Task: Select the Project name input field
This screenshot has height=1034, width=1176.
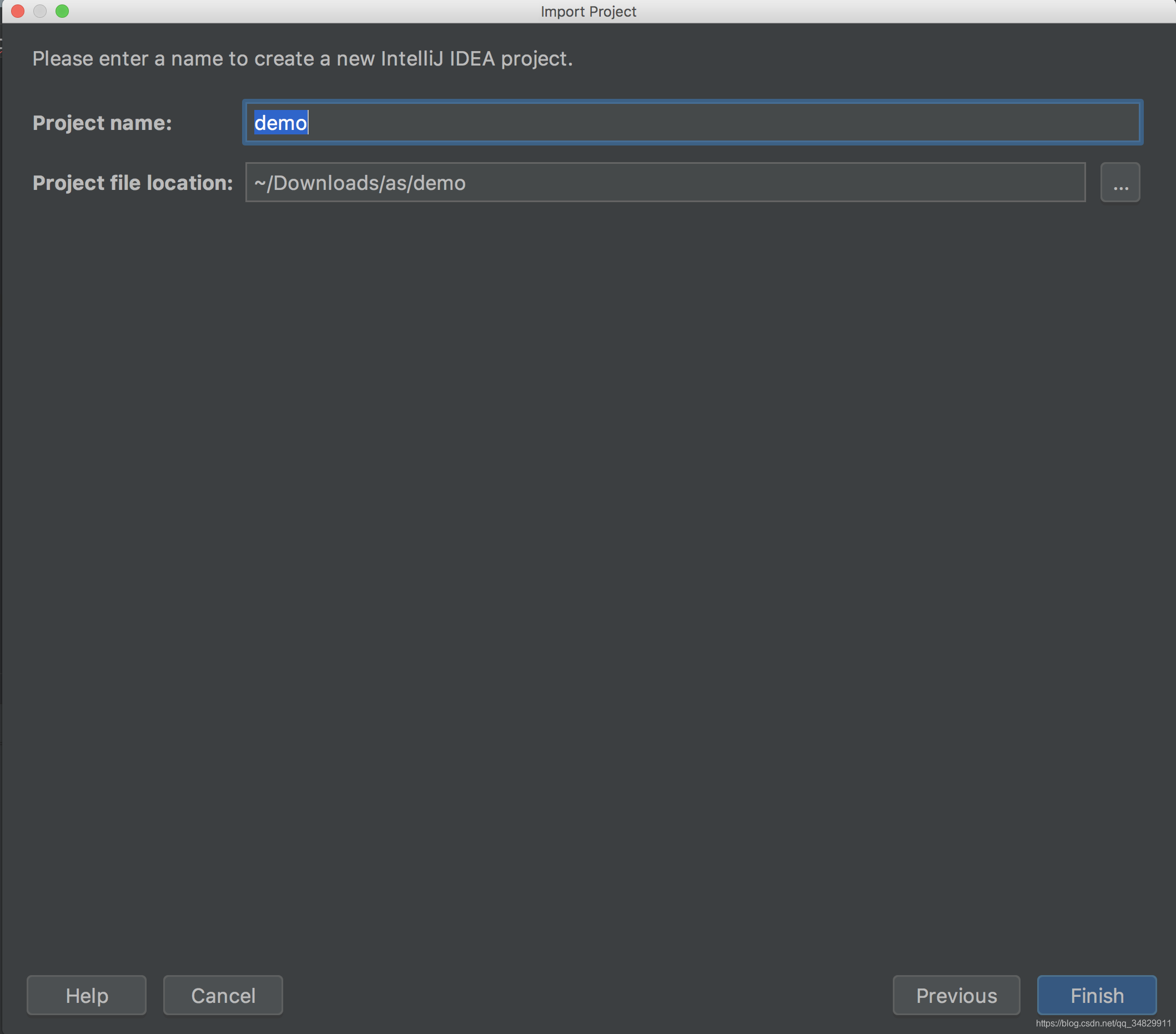Action: pyautogui.click(x=693, y=122)
